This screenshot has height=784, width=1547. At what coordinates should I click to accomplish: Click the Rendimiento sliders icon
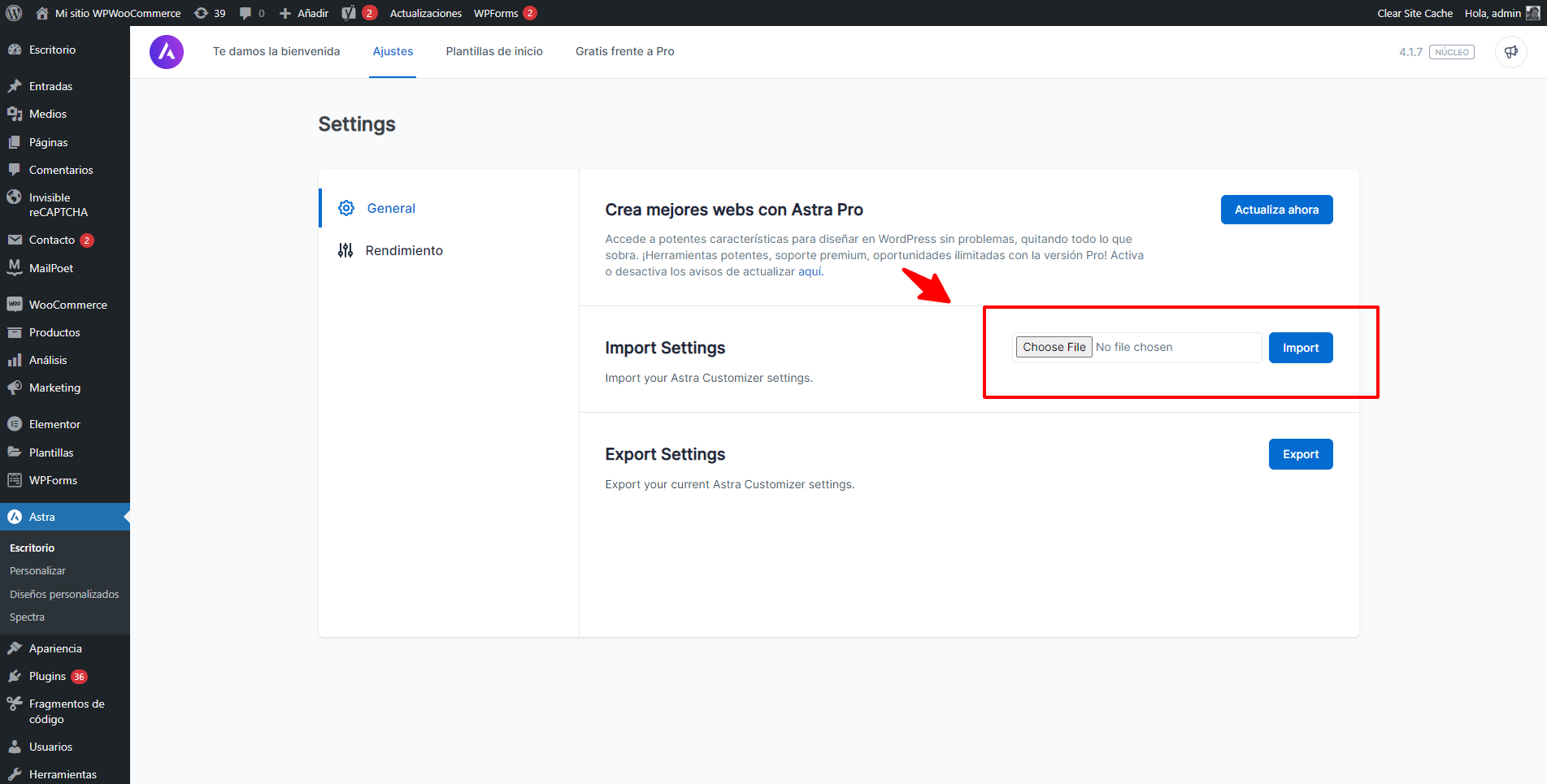[345, 250]
